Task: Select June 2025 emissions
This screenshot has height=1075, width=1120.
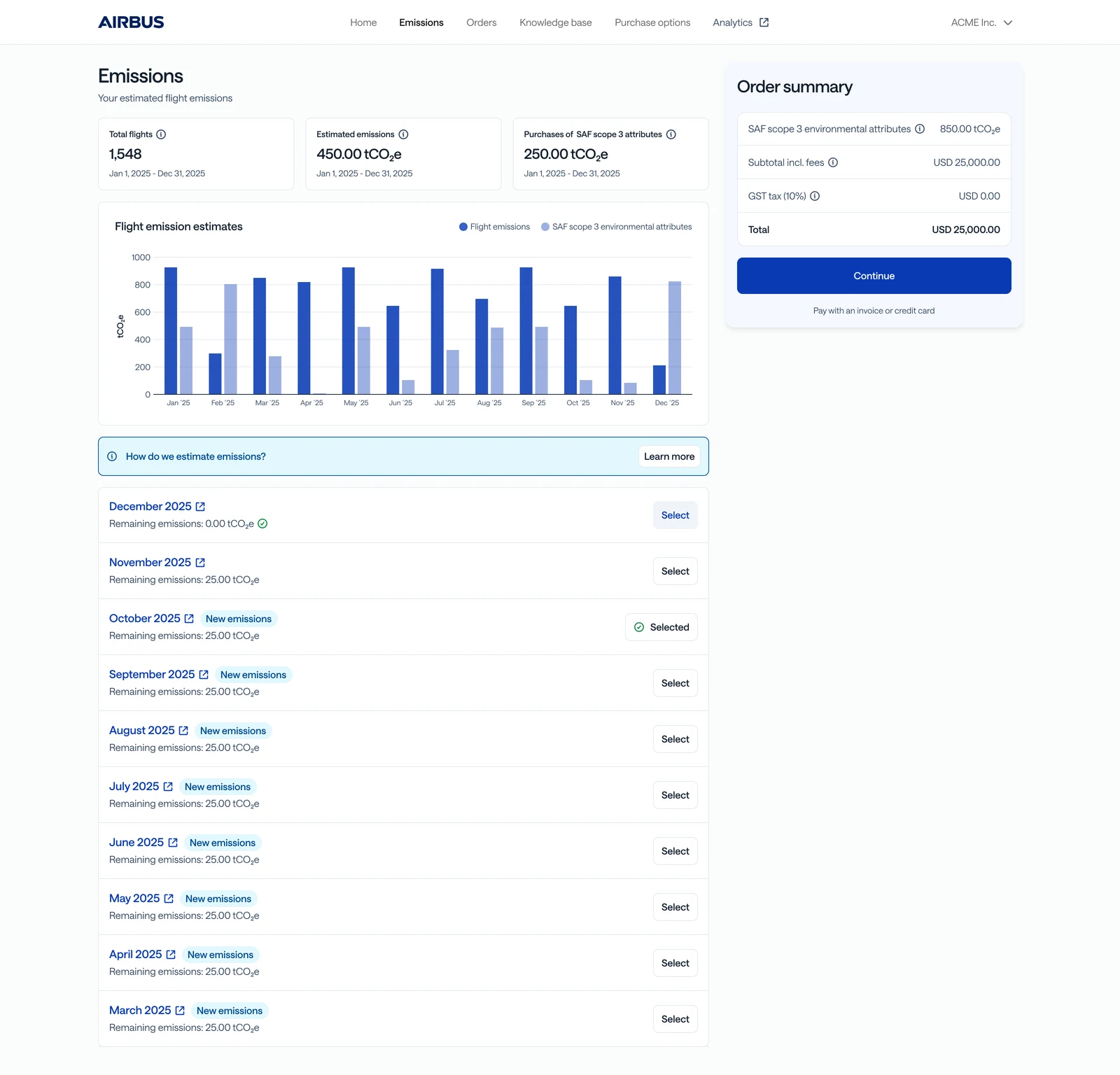Action: [675, 851]
